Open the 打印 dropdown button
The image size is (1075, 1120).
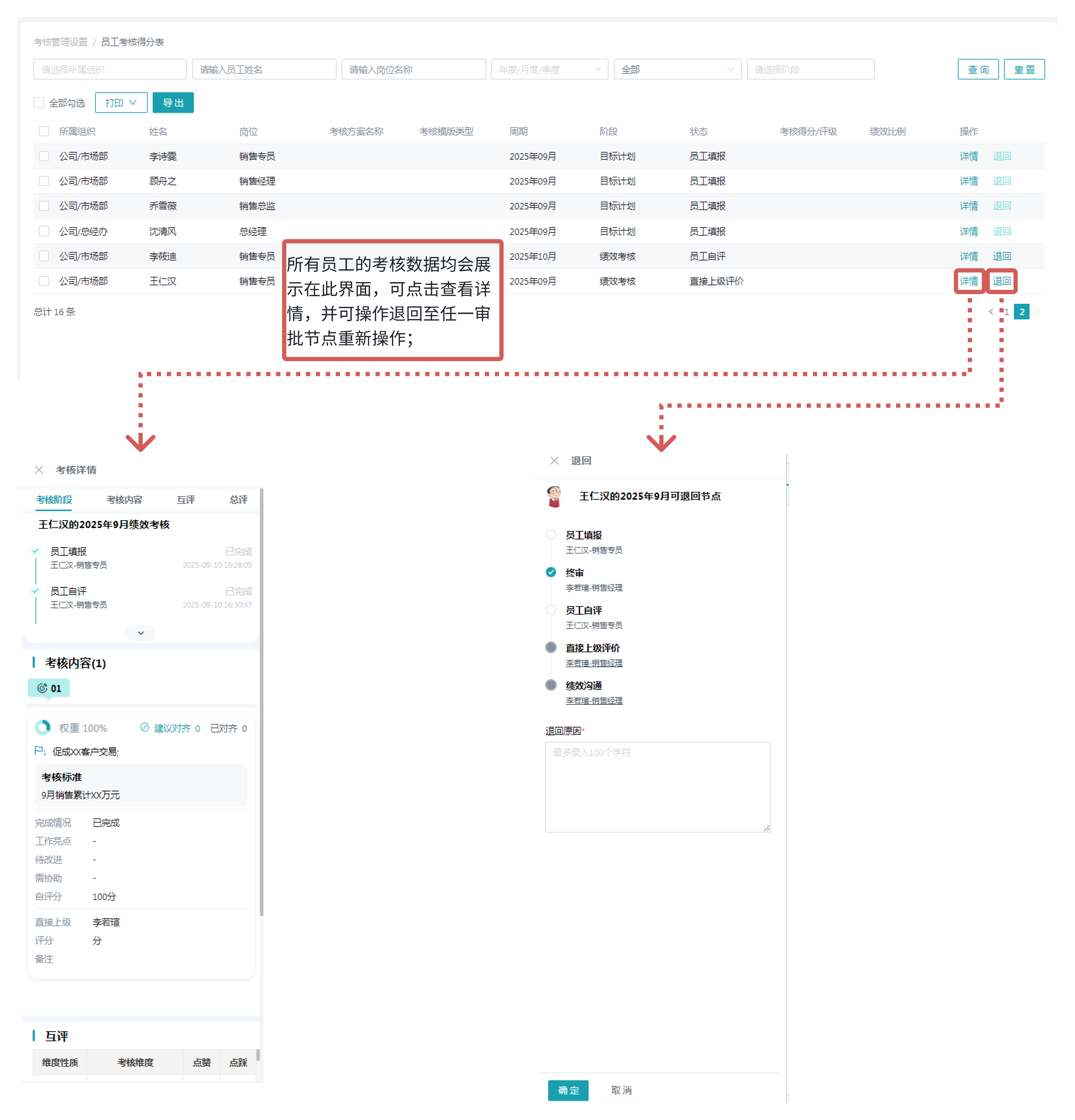click(x=121, y=103)
